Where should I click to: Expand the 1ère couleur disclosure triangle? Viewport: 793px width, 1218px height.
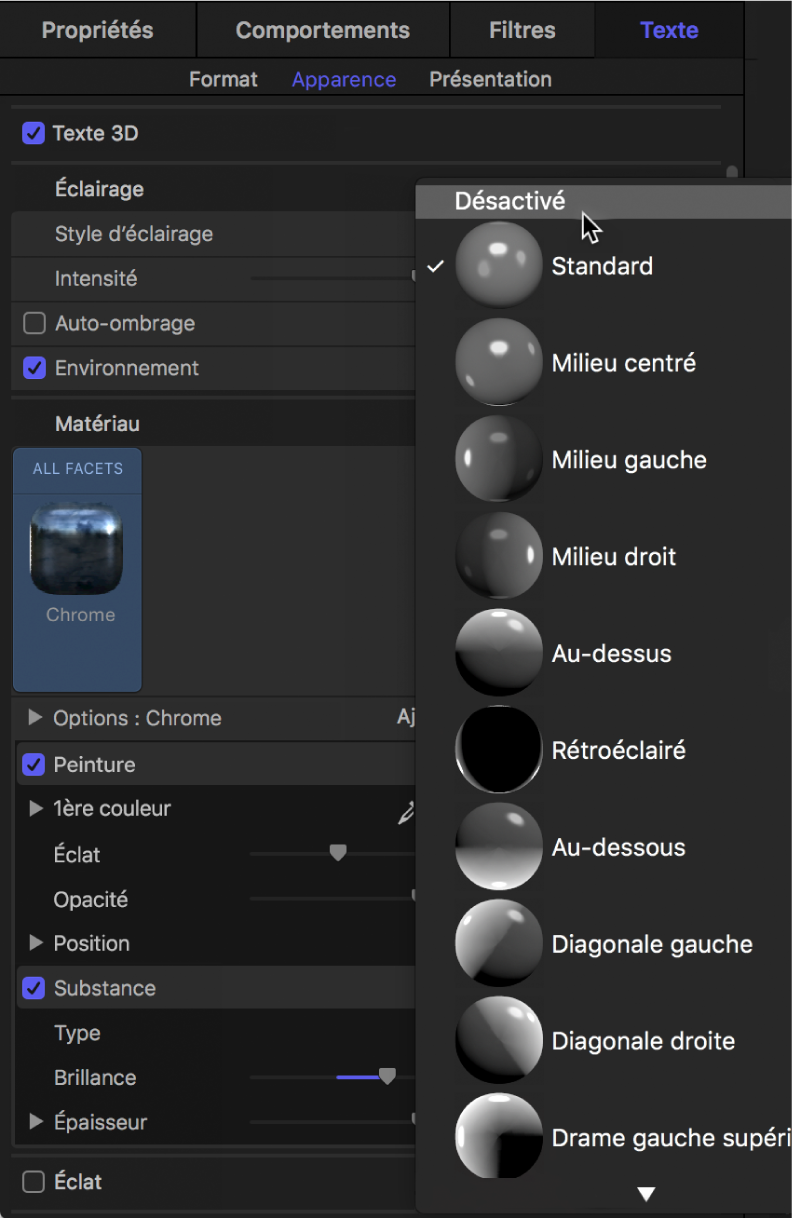coord(36,809)
